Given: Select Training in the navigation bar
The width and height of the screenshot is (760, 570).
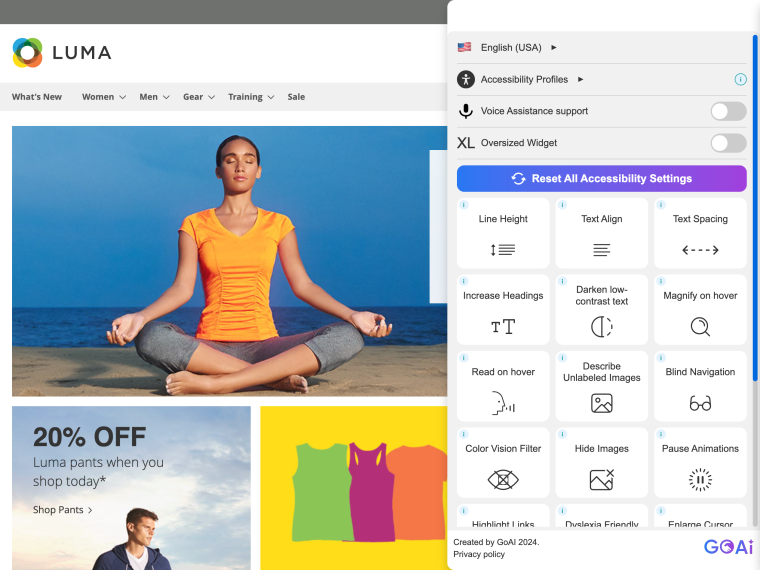Looking at the screenshot, I should [245, 97].
